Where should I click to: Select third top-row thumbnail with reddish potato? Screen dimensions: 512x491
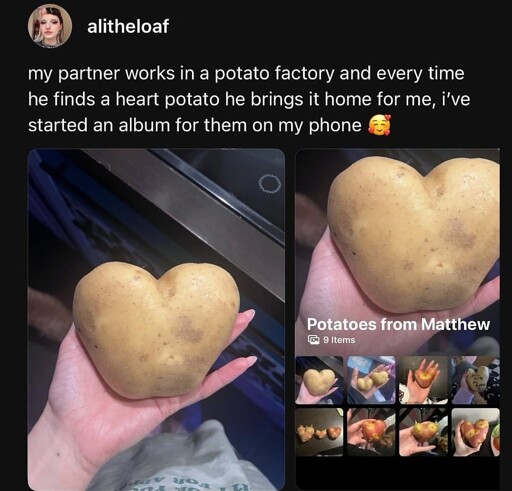(x=423, y=380)
